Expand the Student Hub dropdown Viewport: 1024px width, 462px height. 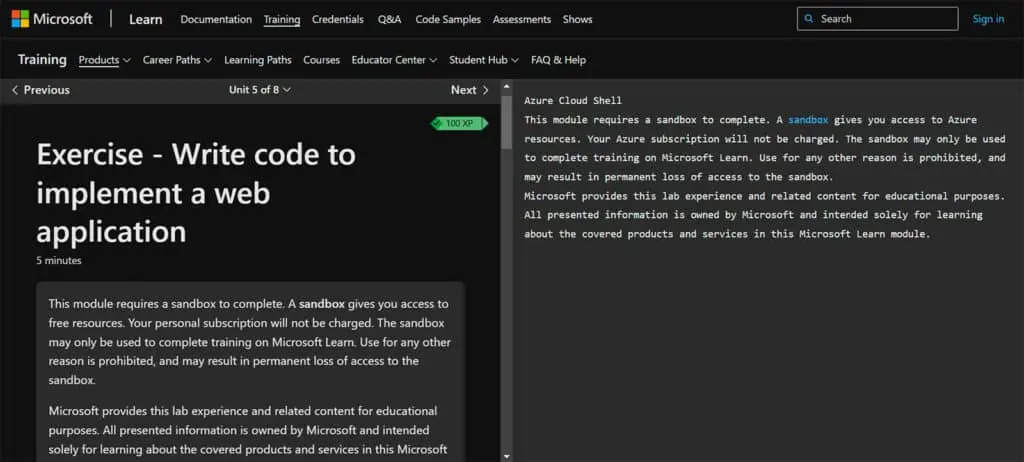click(x=483, y=60)
